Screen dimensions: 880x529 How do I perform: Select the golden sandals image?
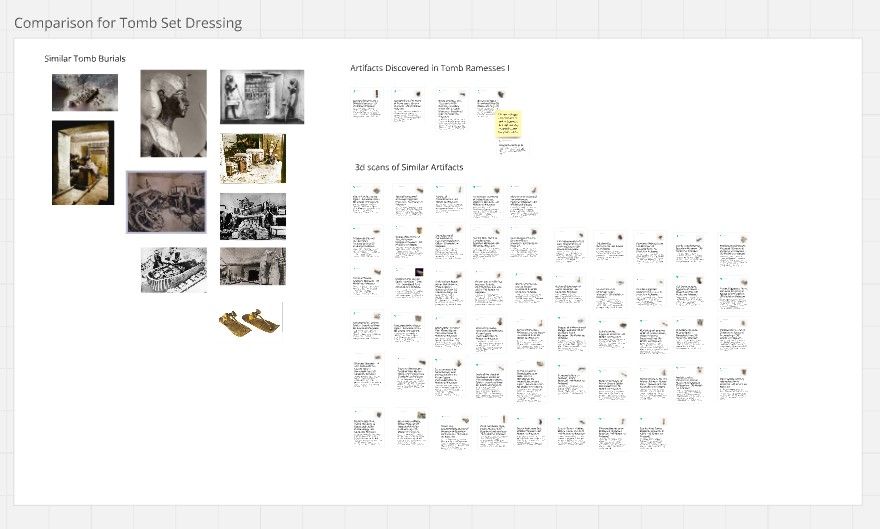(250, 321)
